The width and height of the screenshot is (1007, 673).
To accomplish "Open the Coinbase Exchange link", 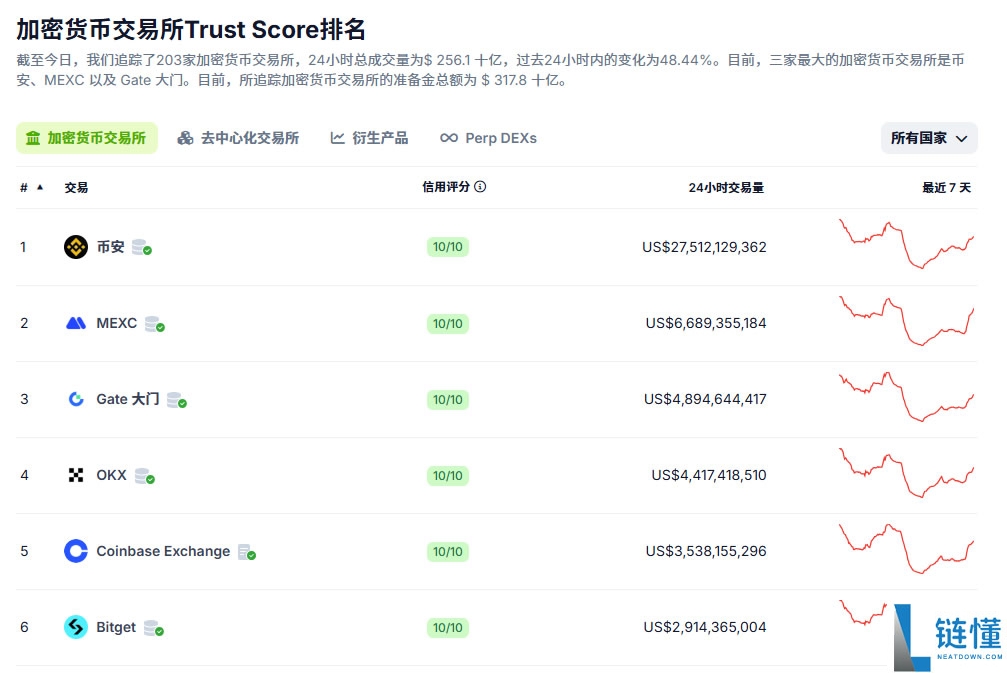I will click(x=163, y=551).
